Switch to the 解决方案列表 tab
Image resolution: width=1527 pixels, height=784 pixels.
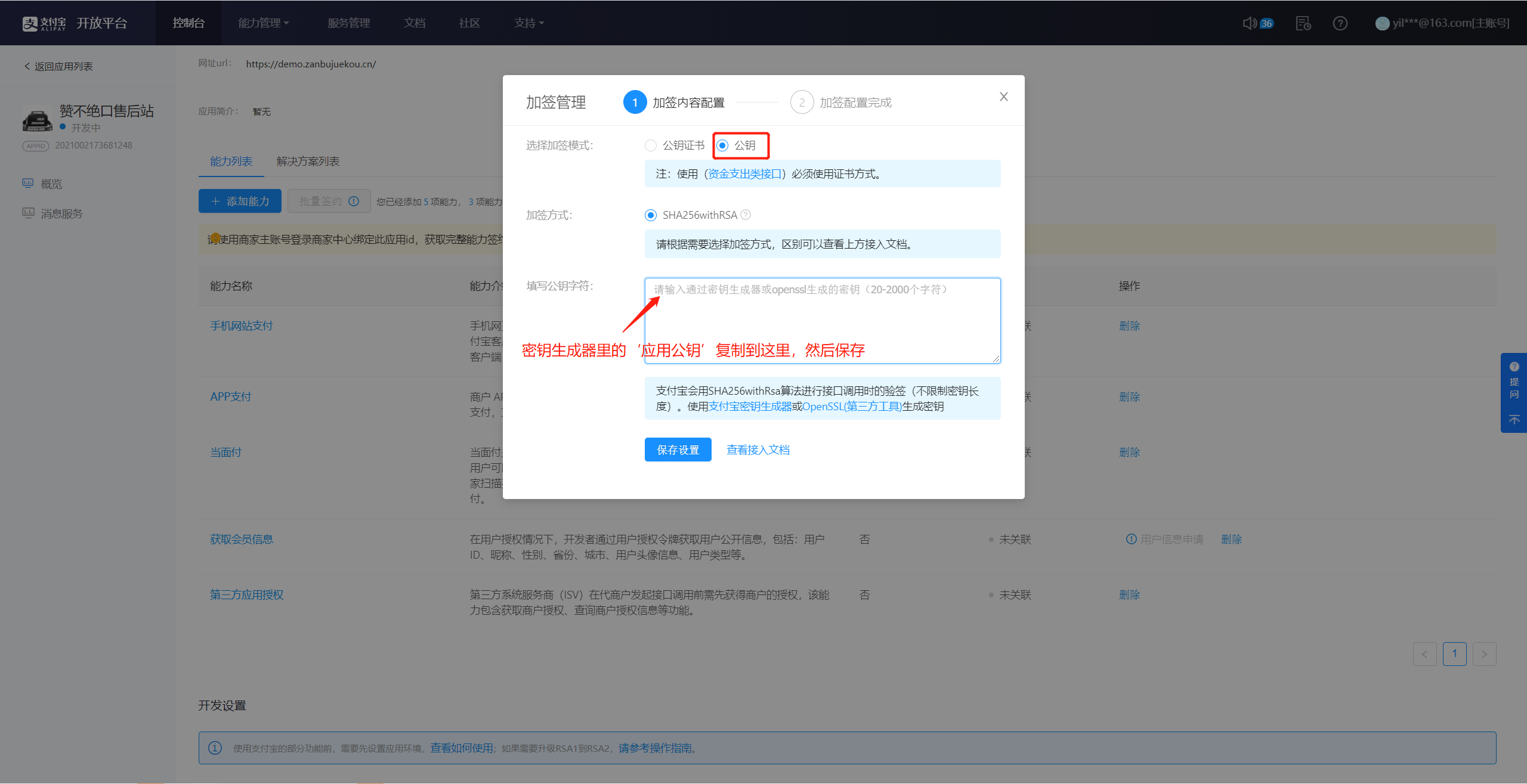point(308,162)
